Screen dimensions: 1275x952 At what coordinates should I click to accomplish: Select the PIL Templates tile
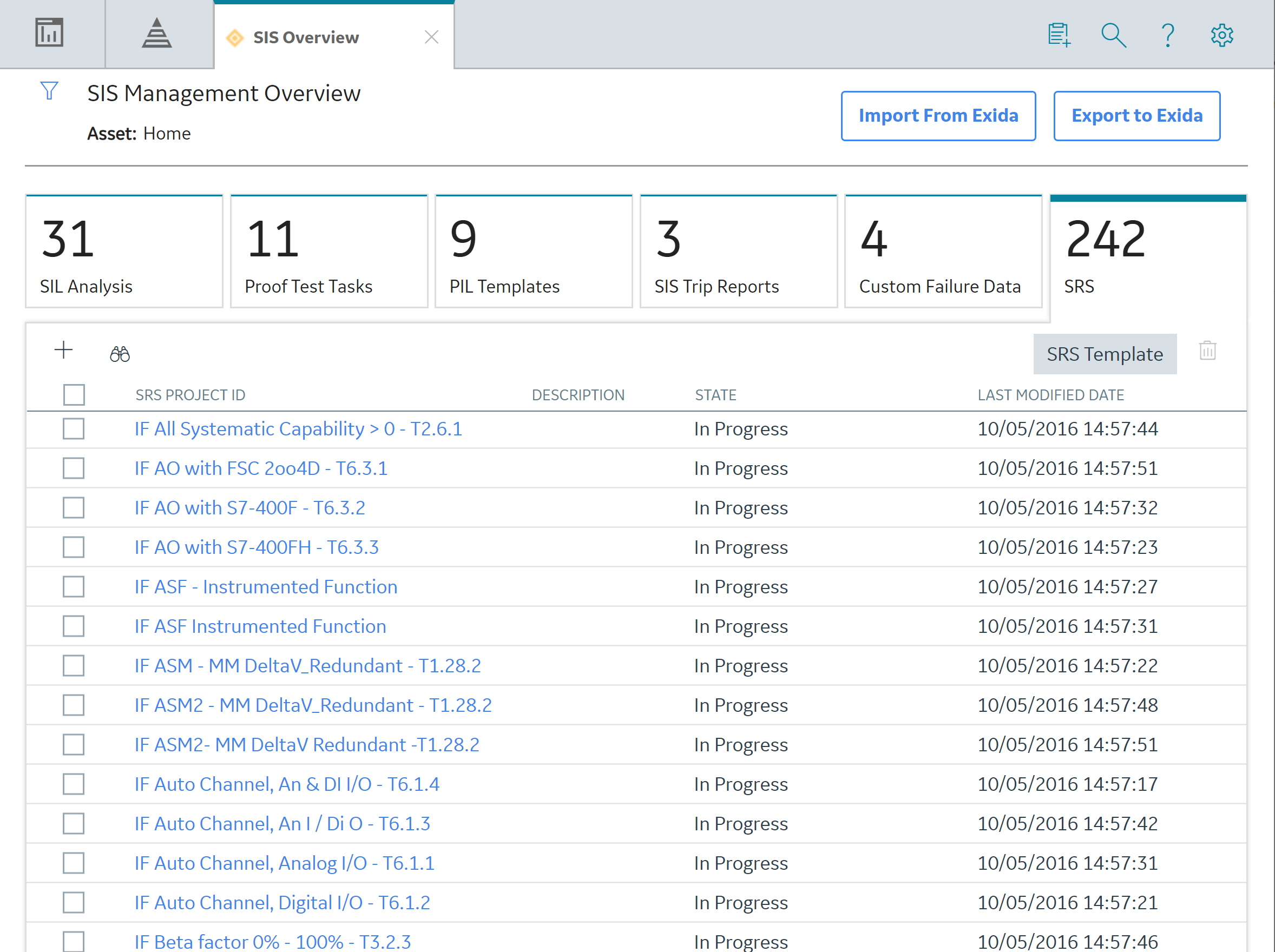click(x=534, y=252)
